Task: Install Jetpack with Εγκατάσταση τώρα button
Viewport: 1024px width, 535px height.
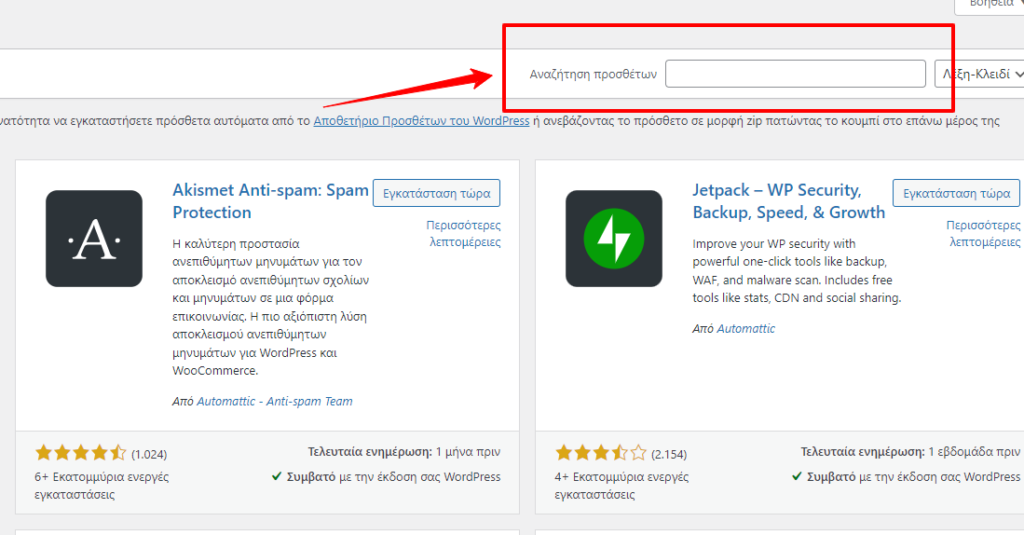Action: tap(956, 193)
